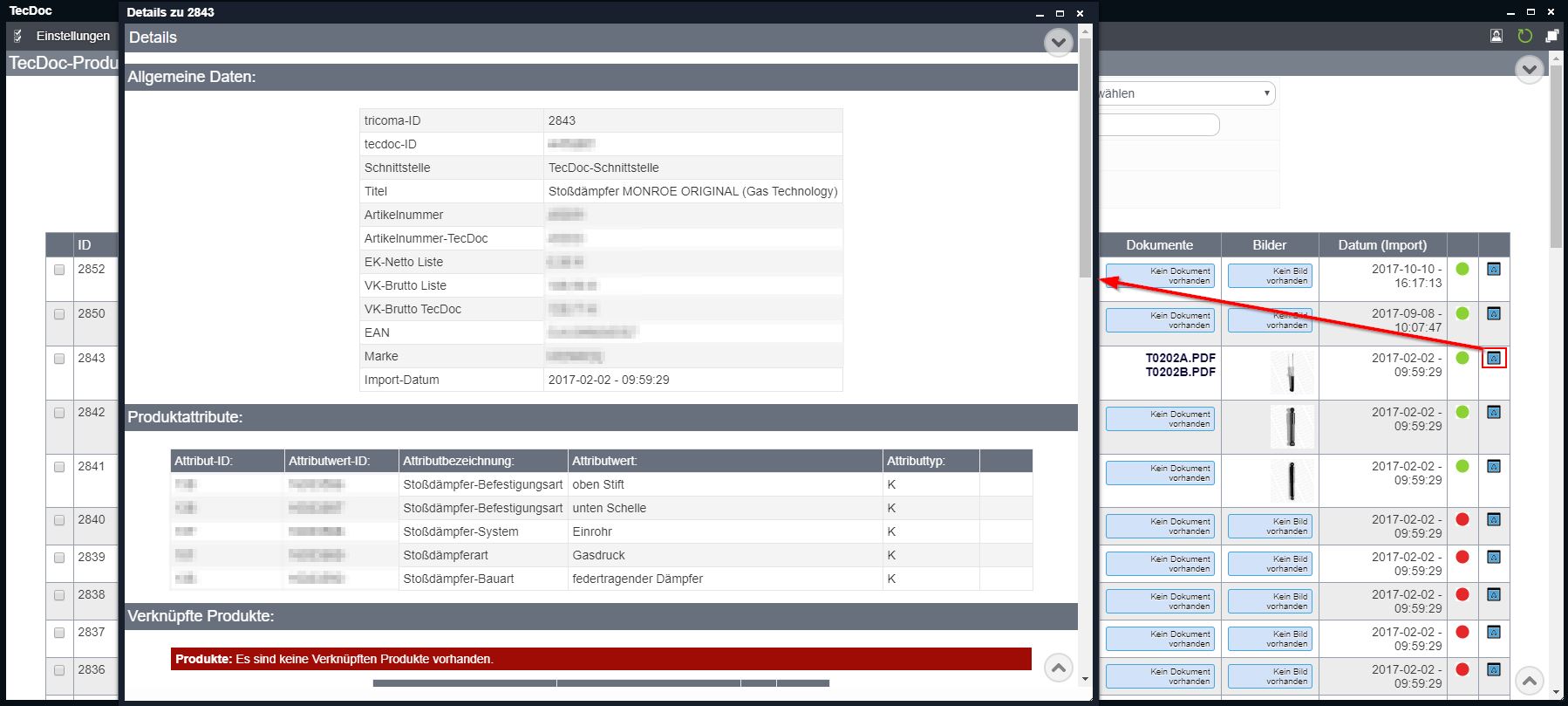Click scroll-to-top arrow in Details dialog
1568x706 pixels.
click(x=1058, y=668)
